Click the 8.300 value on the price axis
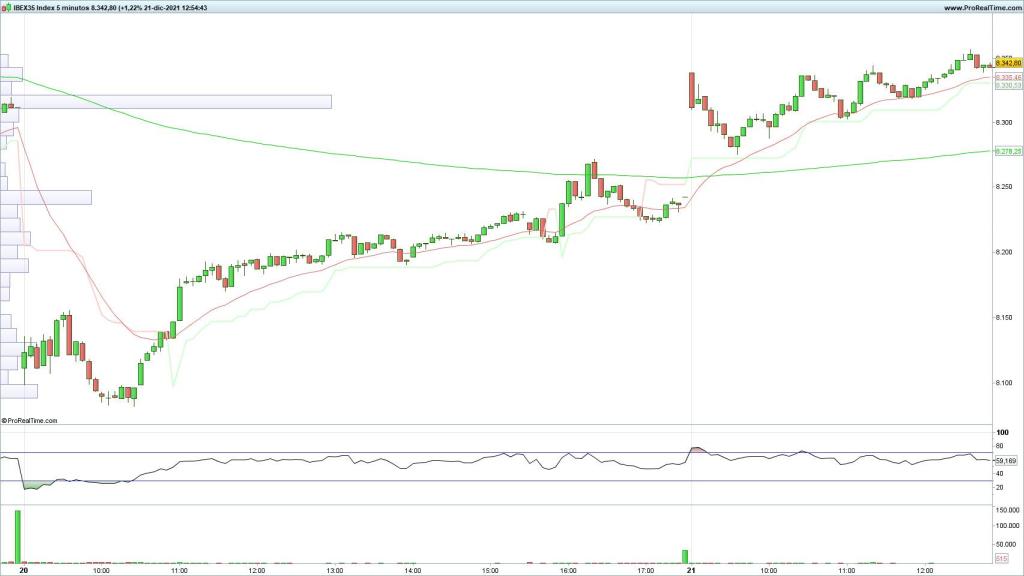The height and width of the screenshot is (576, 1024). tap(1005, 121)
